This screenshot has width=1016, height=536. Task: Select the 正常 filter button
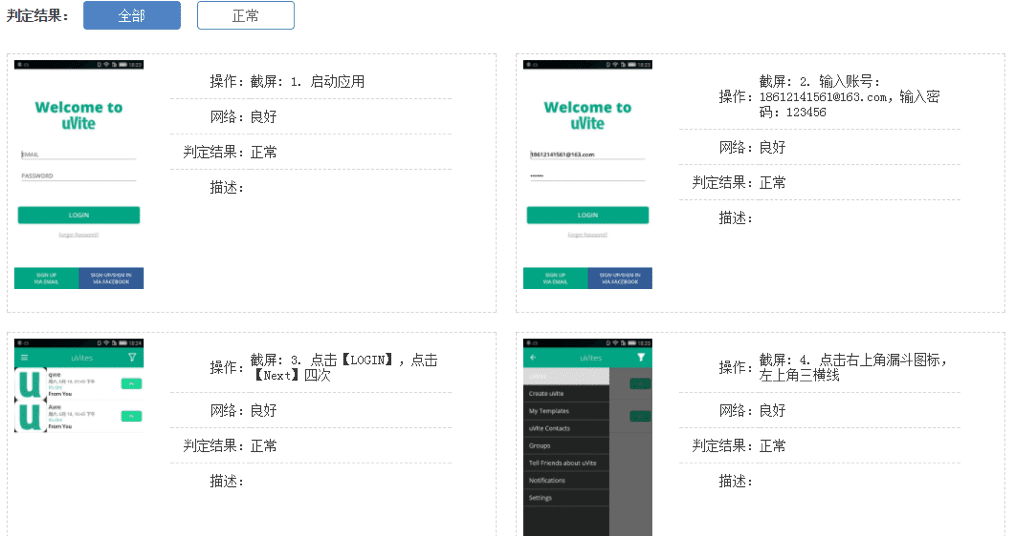pos(246,16)
